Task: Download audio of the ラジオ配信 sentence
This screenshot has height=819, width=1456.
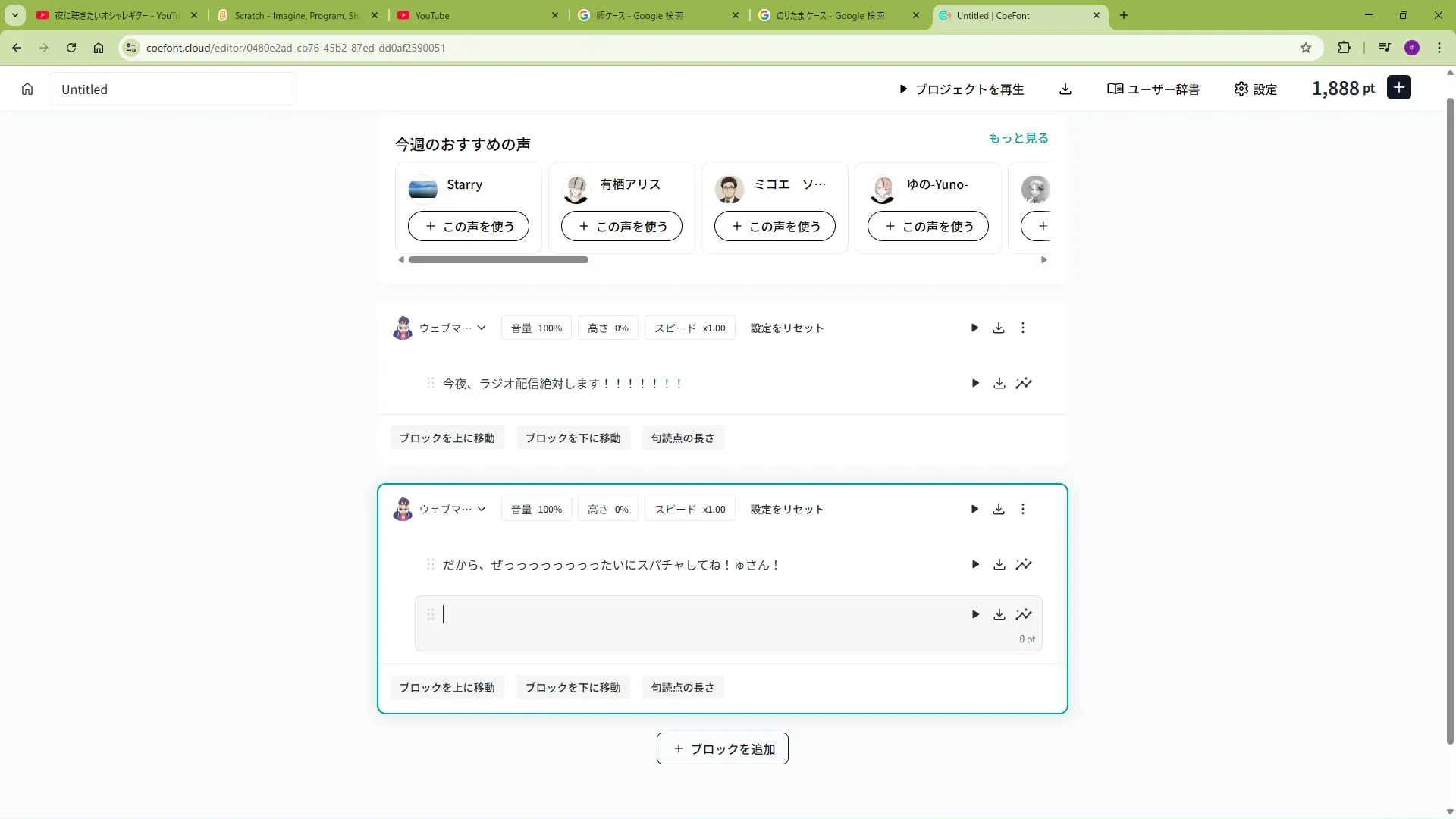Action: [x=999, y=384]
